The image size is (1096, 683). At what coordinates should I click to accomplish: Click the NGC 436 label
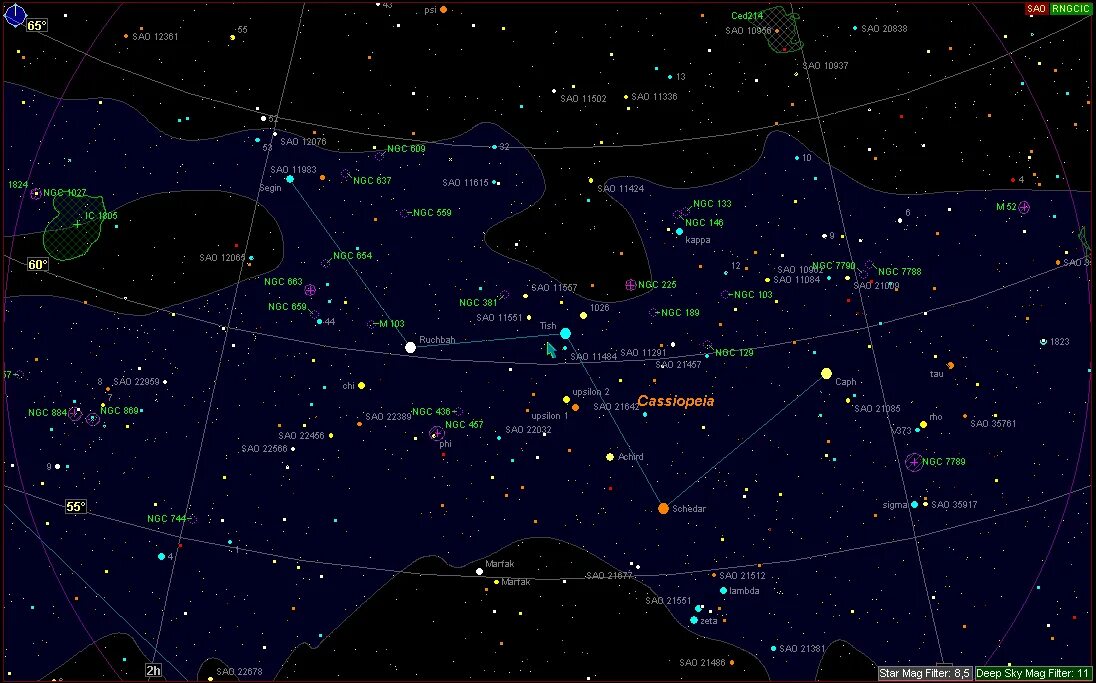432,412
